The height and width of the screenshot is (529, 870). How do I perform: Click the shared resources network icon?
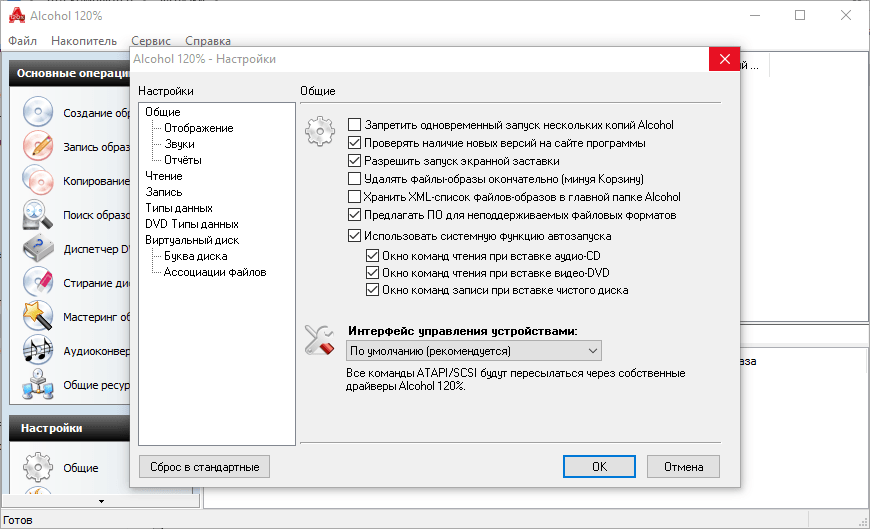[38, 384]
